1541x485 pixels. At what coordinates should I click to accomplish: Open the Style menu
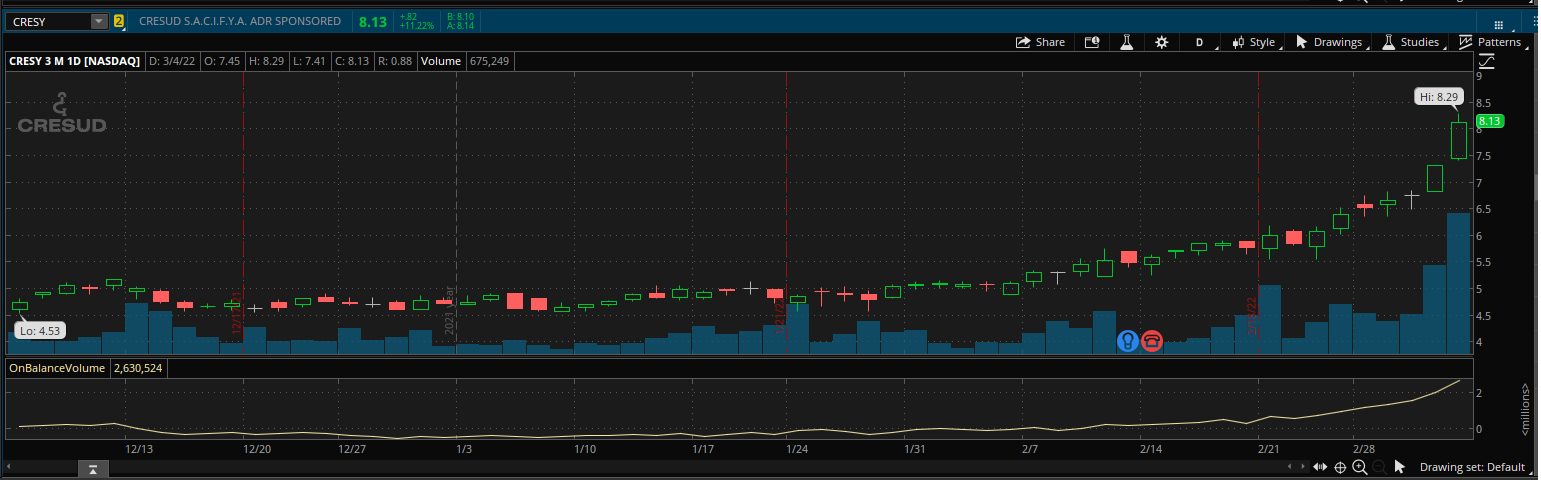(x=1253, y=42)
